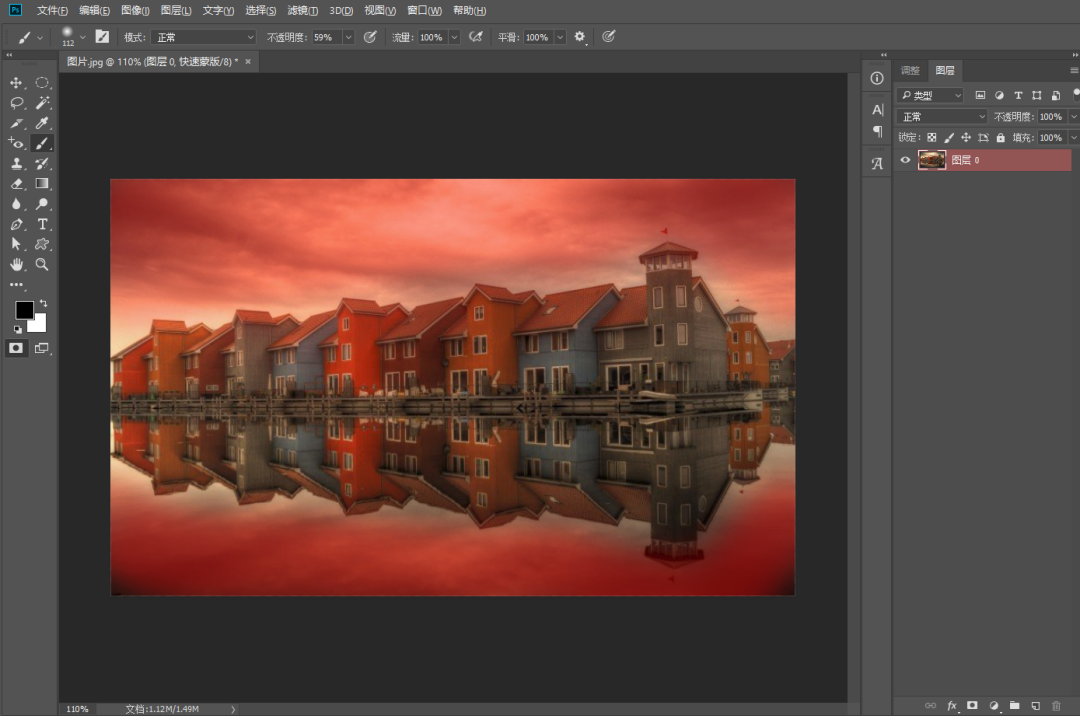The width and height of the screenshot is (1080, 716).
Task: Toggle pressure for size
Action: coord(608,37)
